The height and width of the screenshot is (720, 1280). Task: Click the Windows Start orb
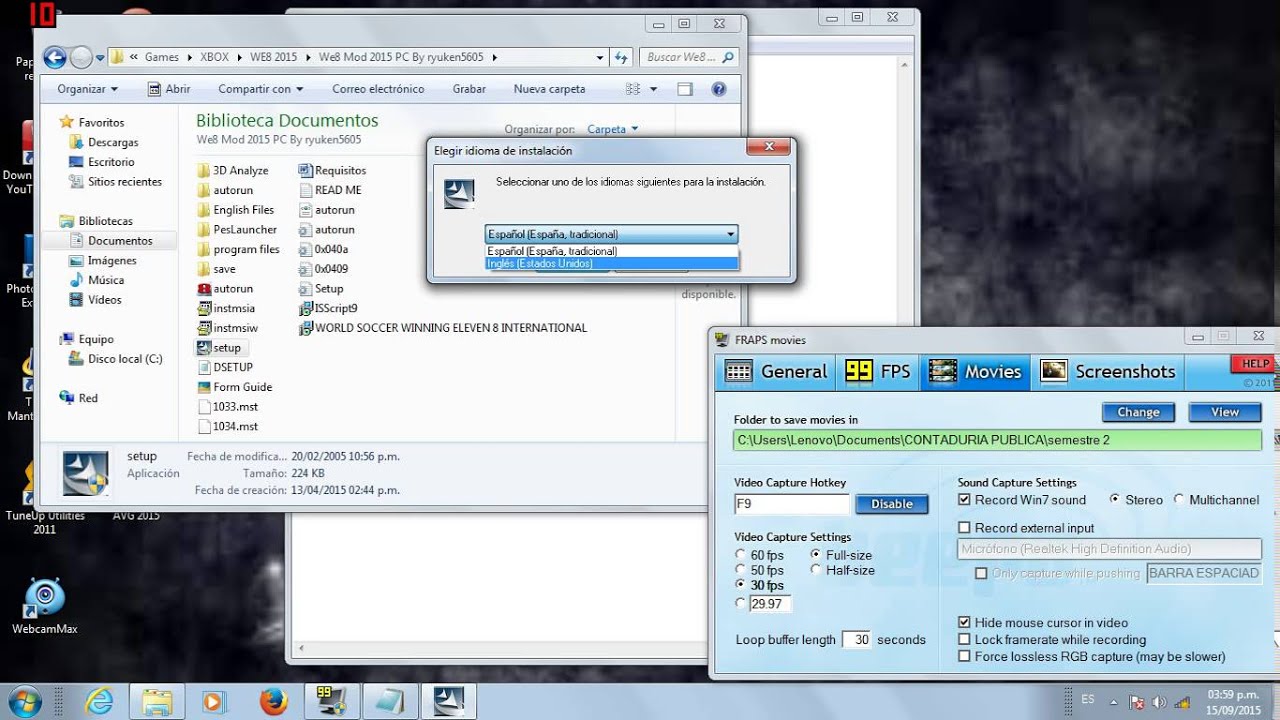24,700
